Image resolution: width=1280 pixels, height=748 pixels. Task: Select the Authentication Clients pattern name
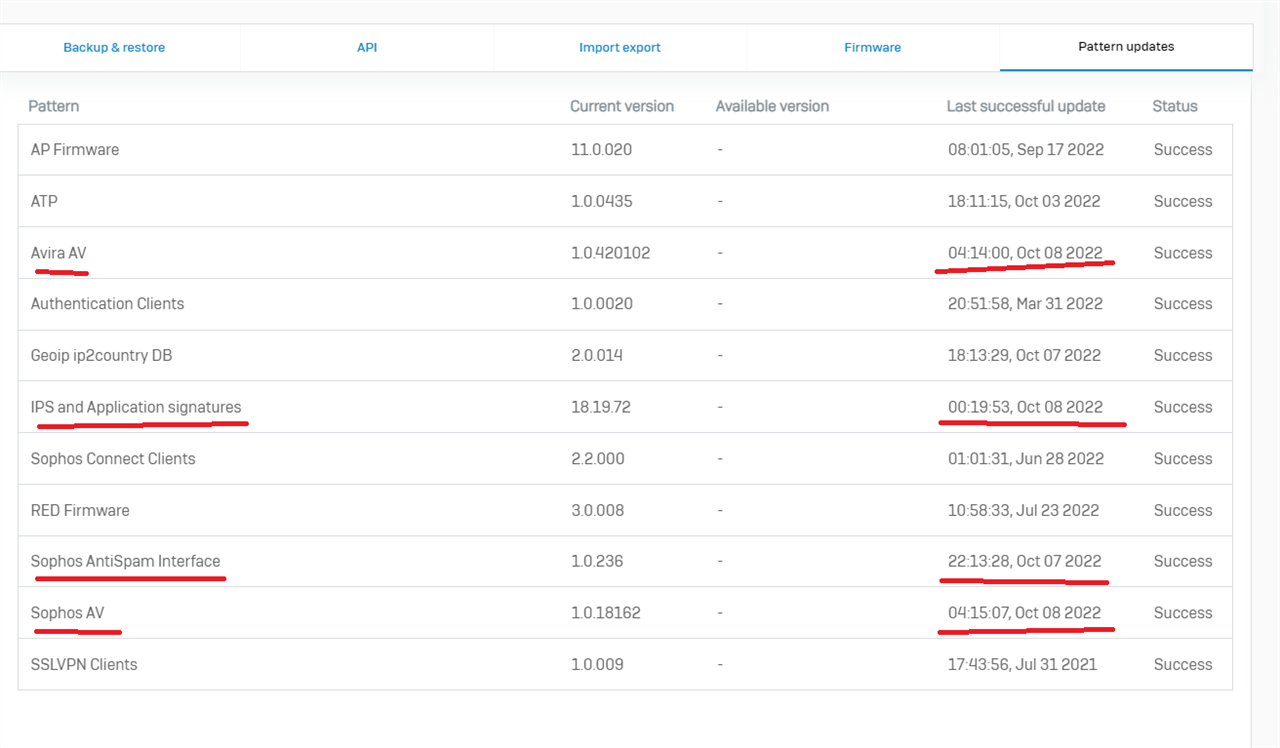pos(107,304)
